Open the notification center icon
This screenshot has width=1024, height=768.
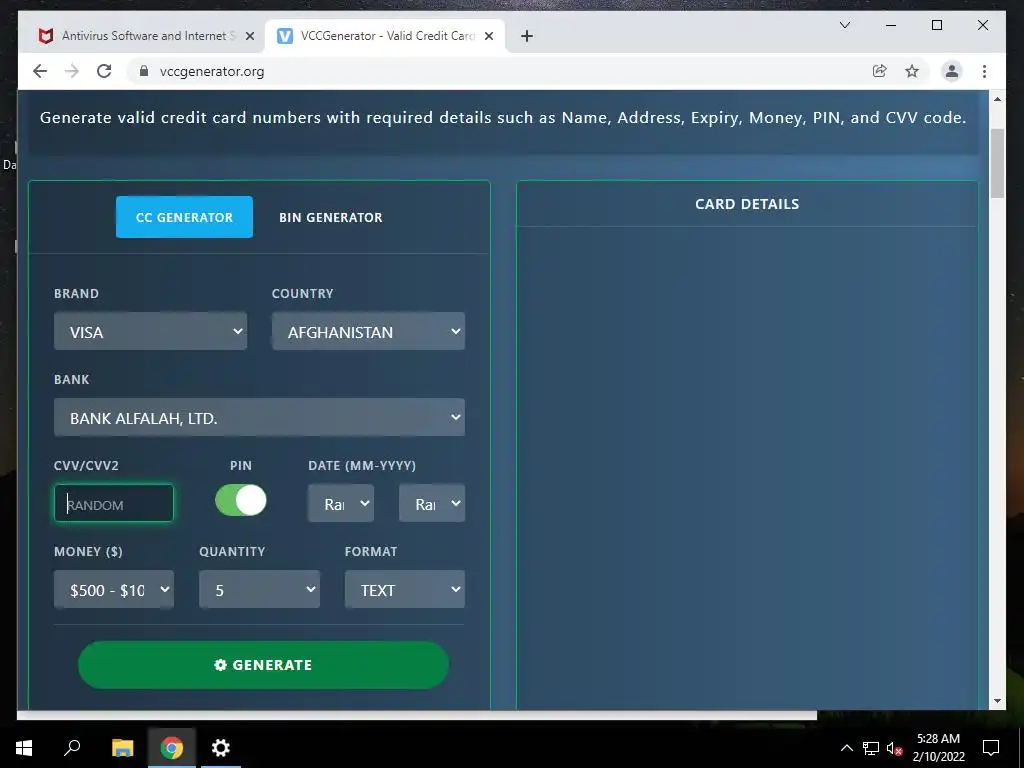[x=991, y=748]
